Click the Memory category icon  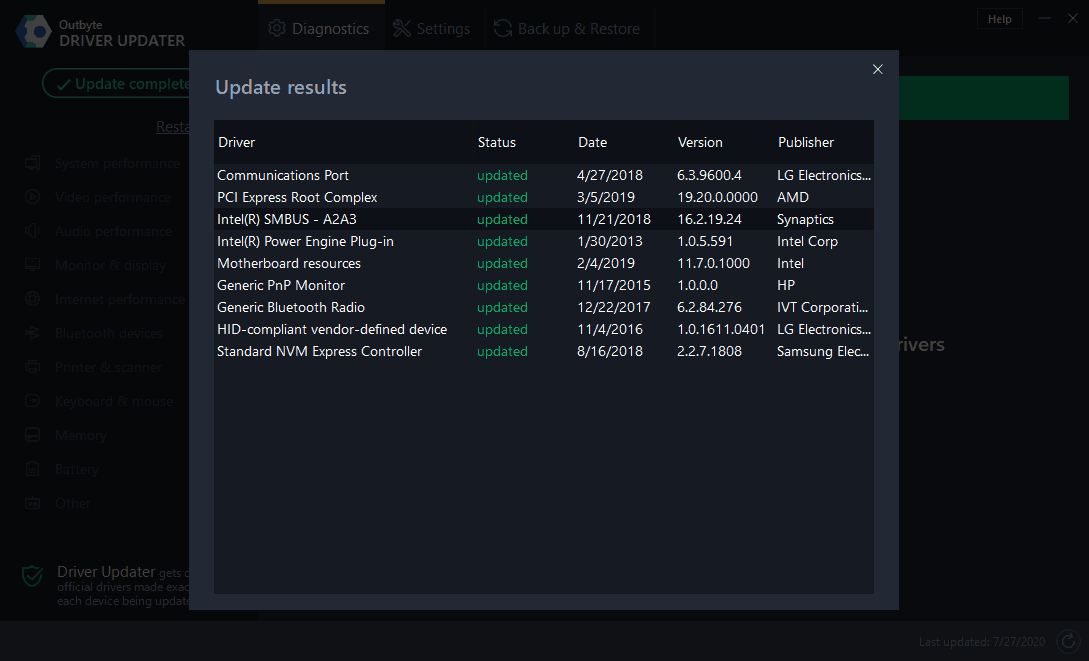[x=31, y=435]
